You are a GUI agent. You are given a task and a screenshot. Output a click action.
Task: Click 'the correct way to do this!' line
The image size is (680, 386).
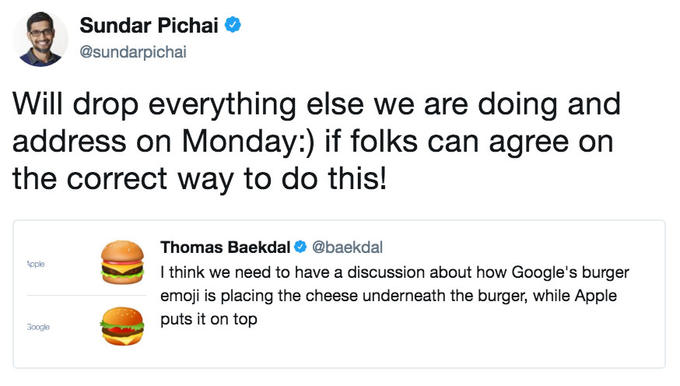pos(199,179)
